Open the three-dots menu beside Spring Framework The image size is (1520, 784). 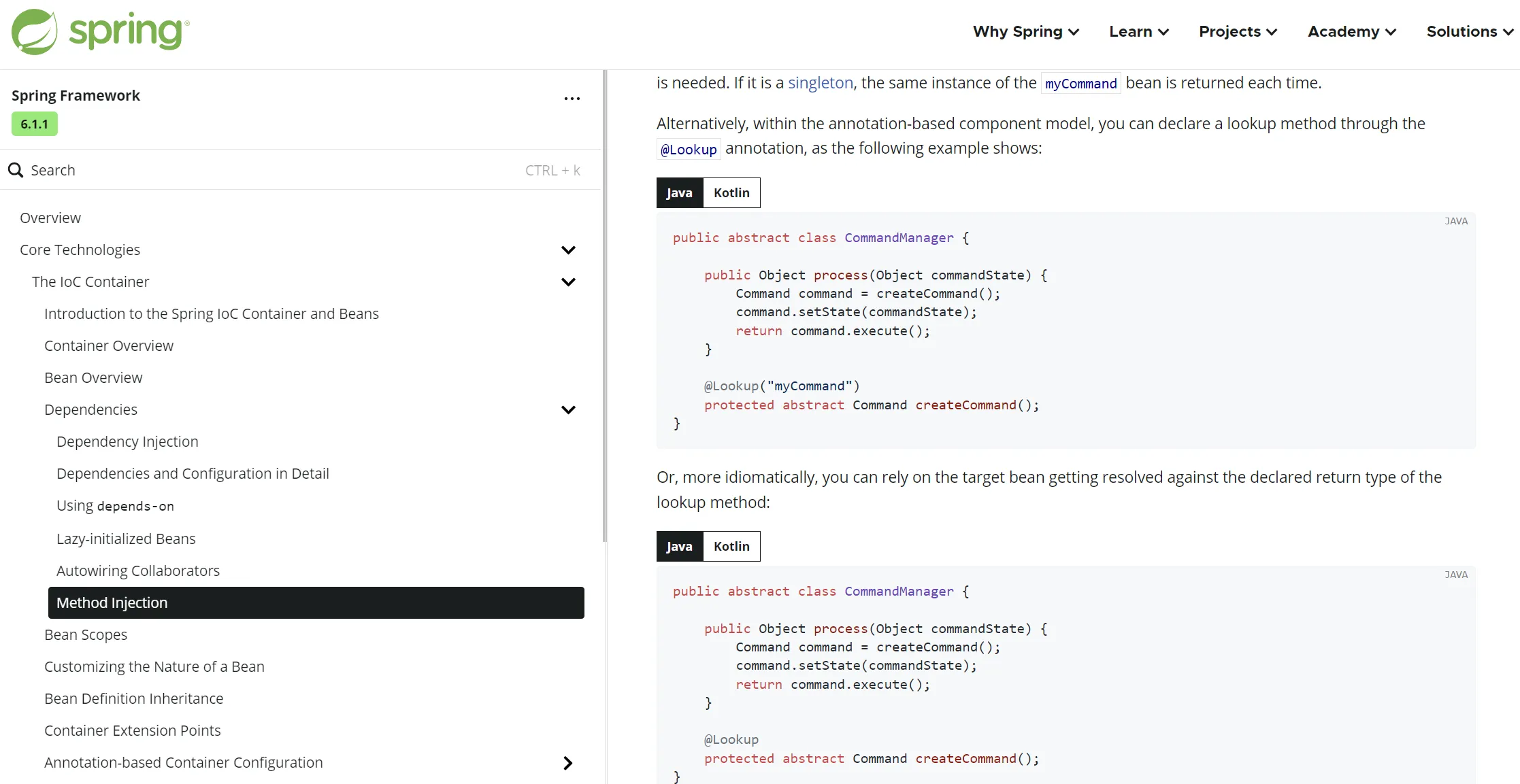pos(572,99)
